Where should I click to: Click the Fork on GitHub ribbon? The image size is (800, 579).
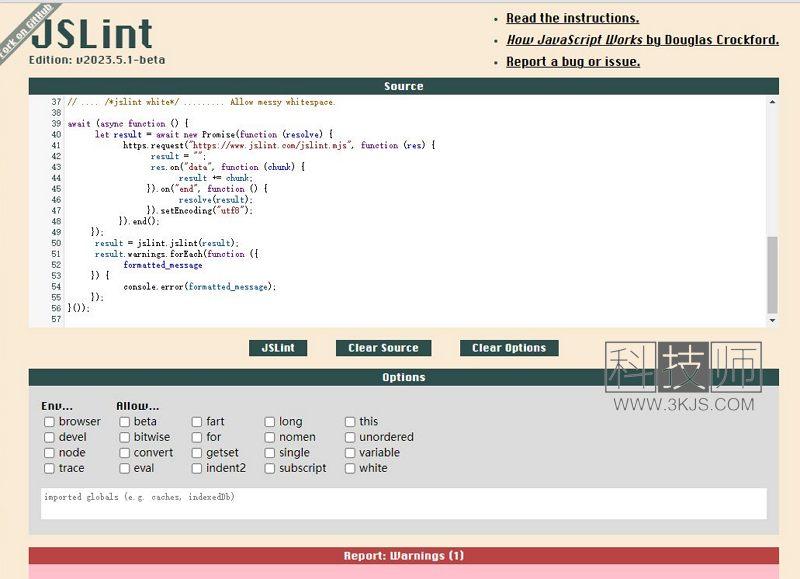click(x=24, y=32)
